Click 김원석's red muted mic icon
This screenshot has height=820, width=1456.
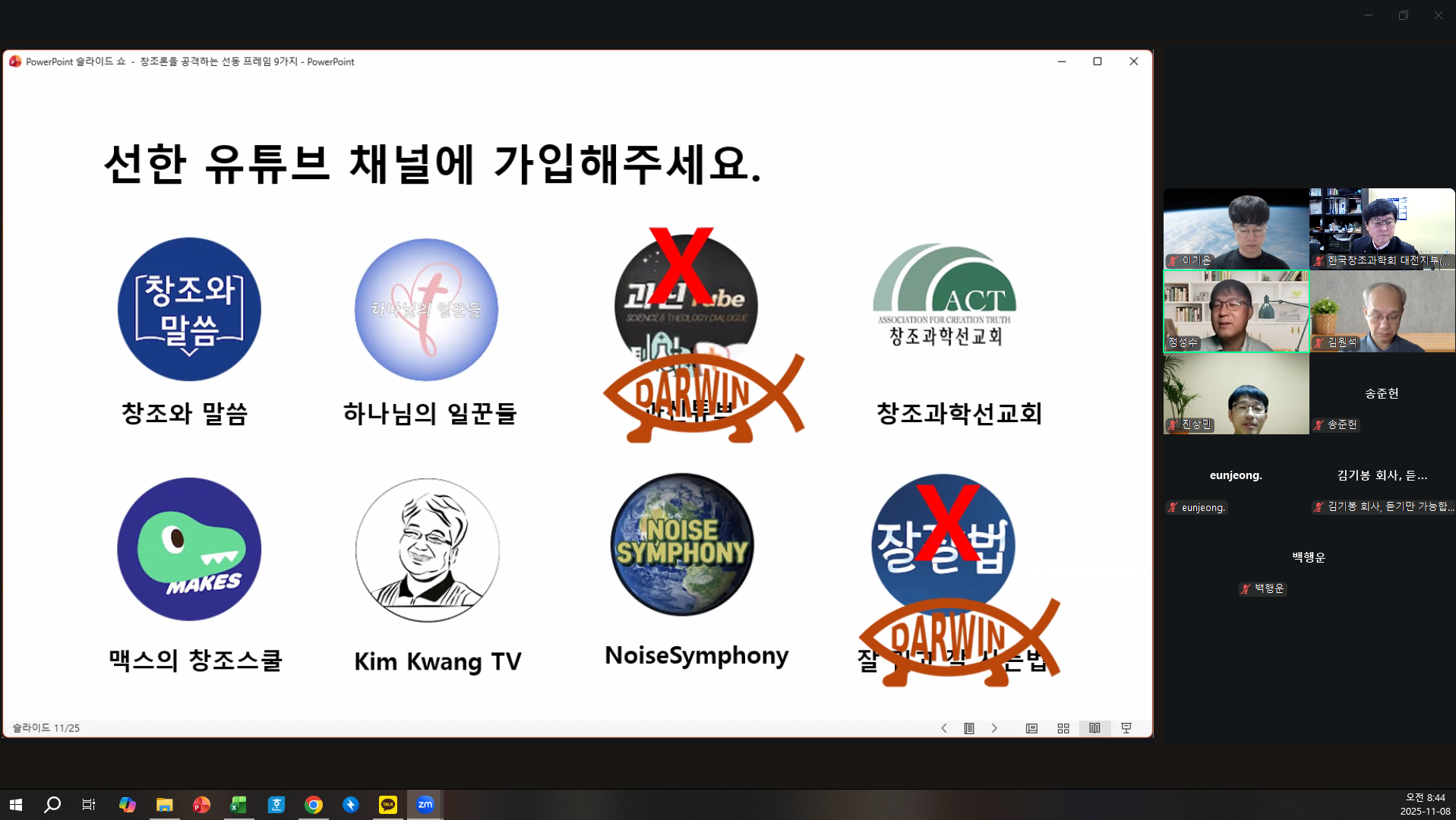(1319, 342)
